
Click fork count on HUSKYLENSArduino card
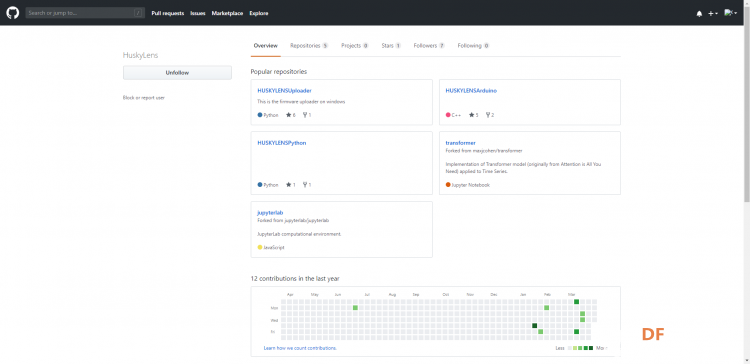pos(490,115)
